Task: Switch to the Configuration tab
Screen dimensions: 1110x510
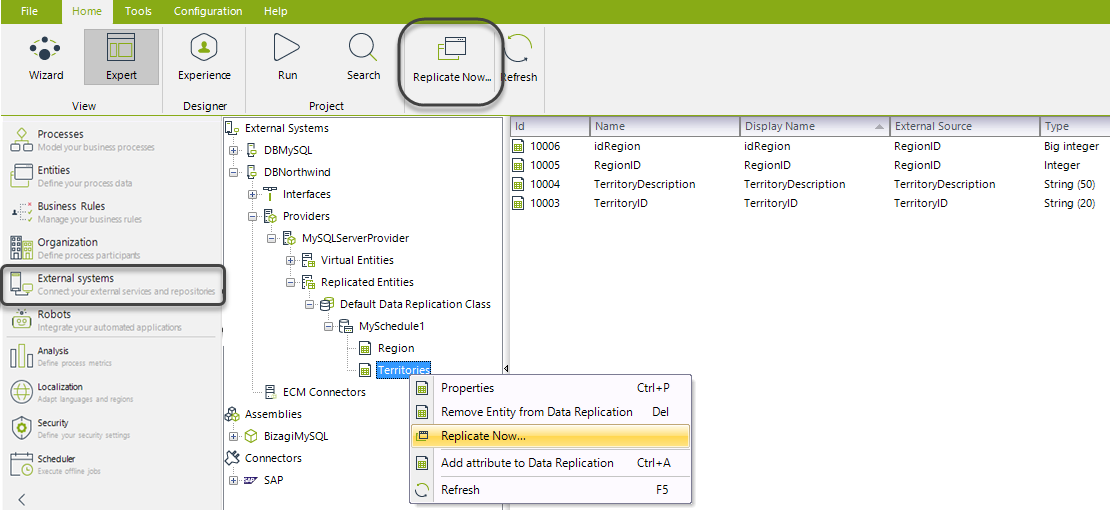Action: point(207,11)
